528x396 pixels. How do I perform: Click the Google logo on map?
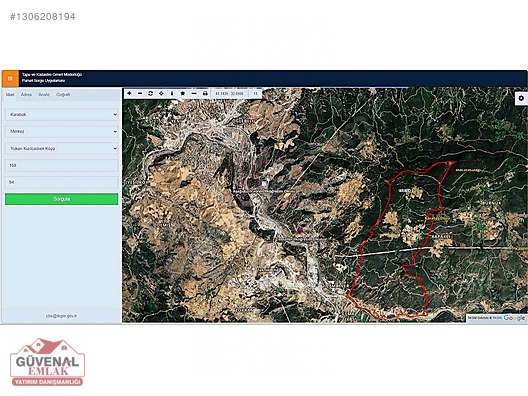coord(515,318)
